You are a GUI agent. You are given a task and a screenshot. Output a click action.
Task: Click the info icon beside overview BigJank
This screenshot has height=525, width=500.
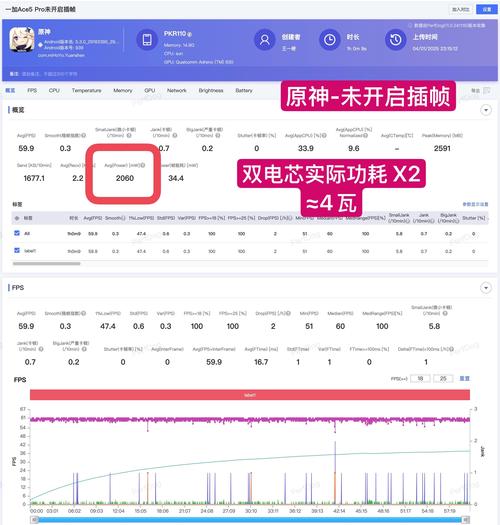pyautogui.click(x=218, y=136)
